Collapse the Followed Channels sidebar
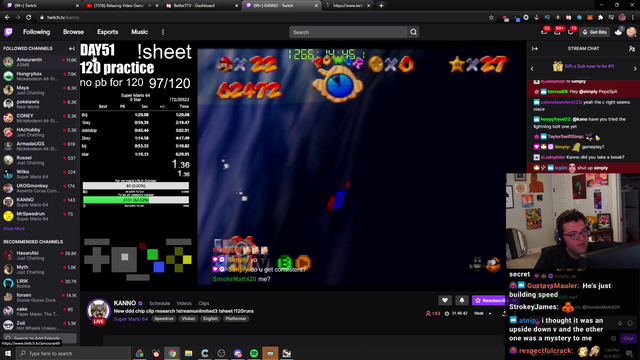Image resolution: width=640 pixels, height=360 pixels. (72, 49)
